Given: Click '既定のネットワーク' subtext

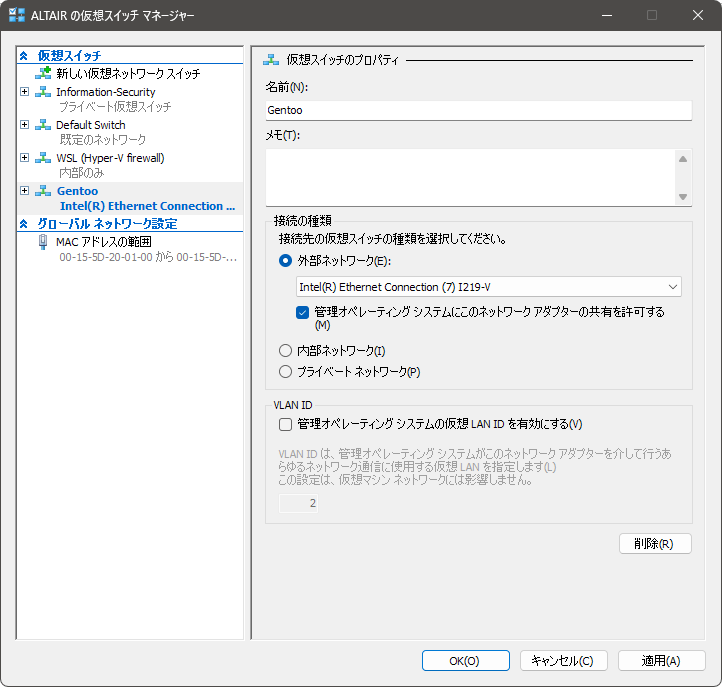Looking at the screenshot, I should 103,139.
